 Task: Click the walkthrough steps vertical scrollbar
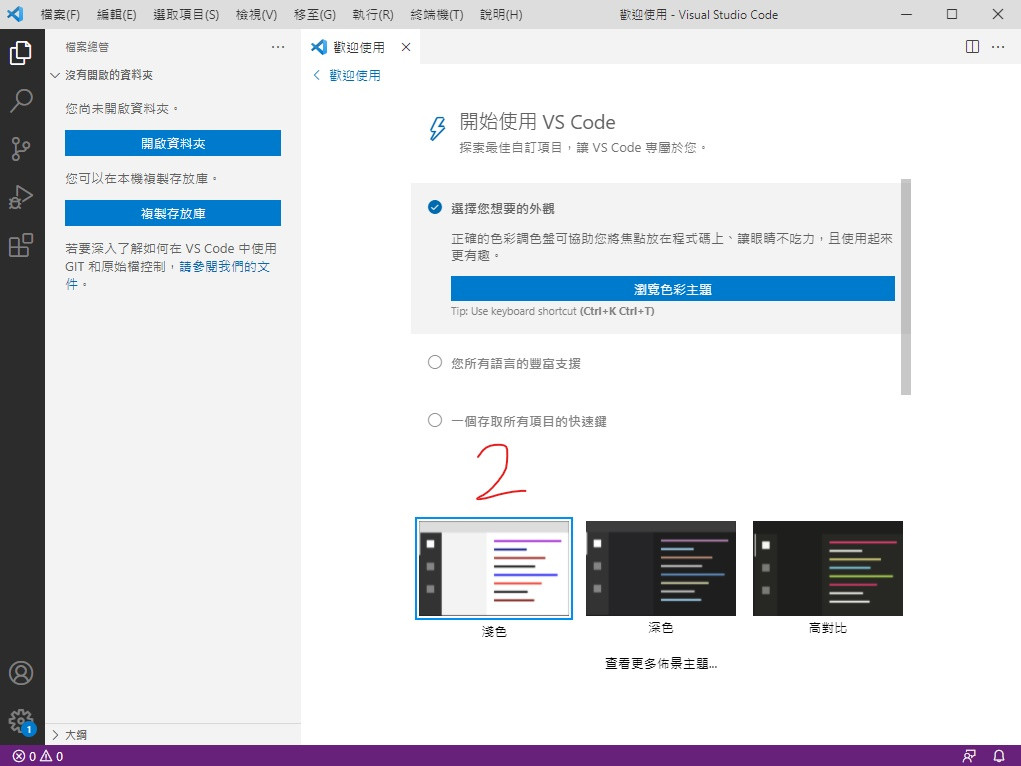point(906,287)
